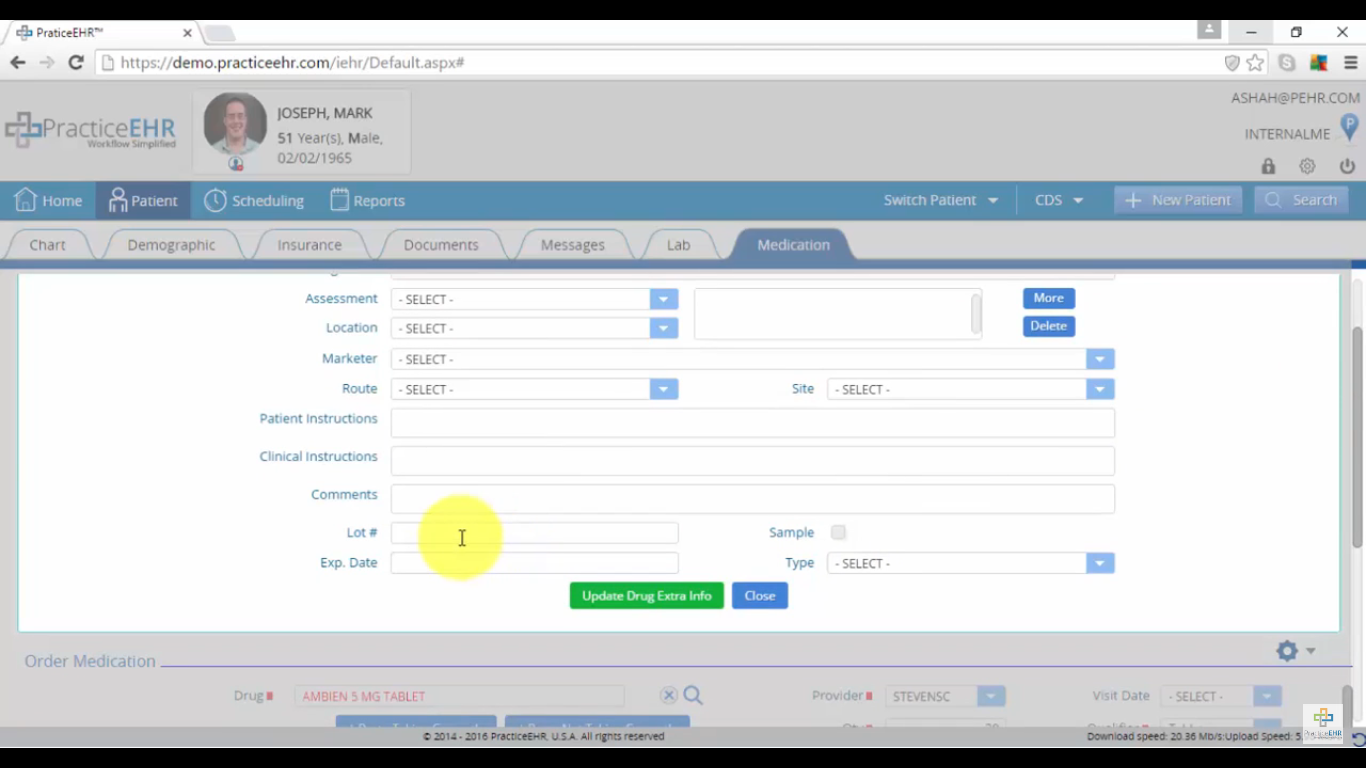Switch to the Lab tab

[x=678, y=245]
